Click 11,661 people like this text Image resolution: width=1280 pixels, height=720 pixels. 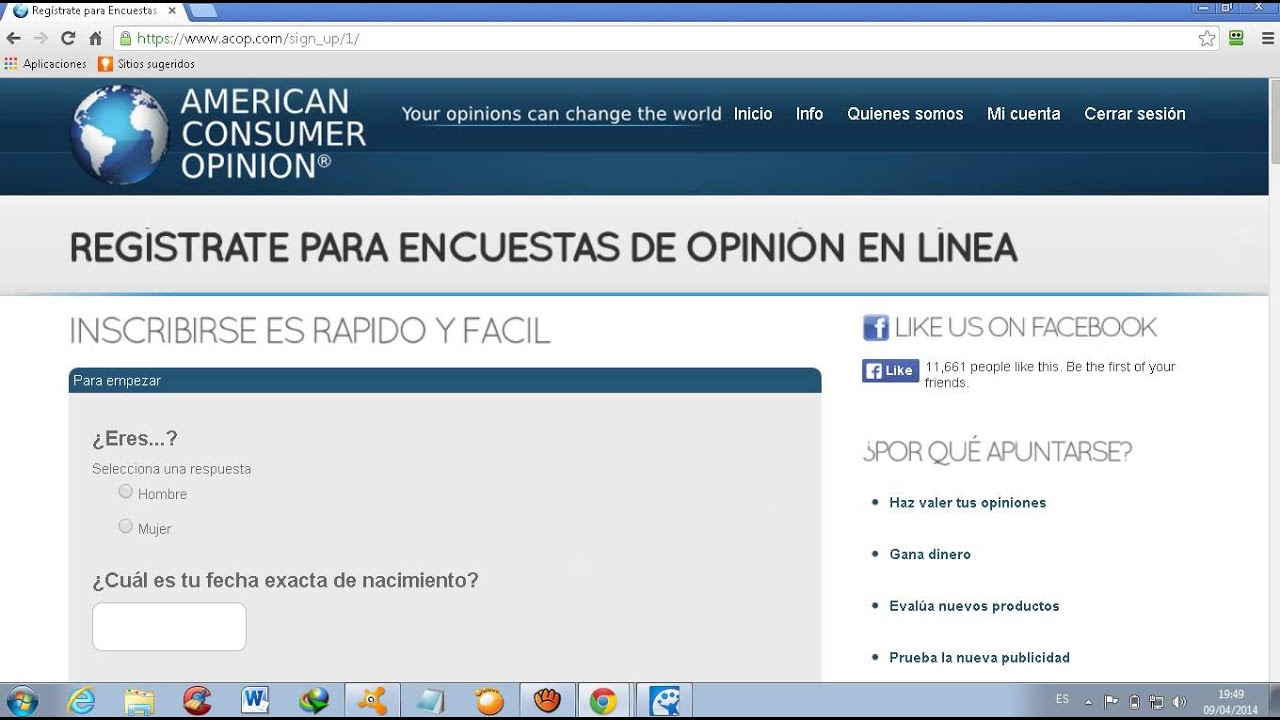pyautogui.click(x=1050, y=374)
